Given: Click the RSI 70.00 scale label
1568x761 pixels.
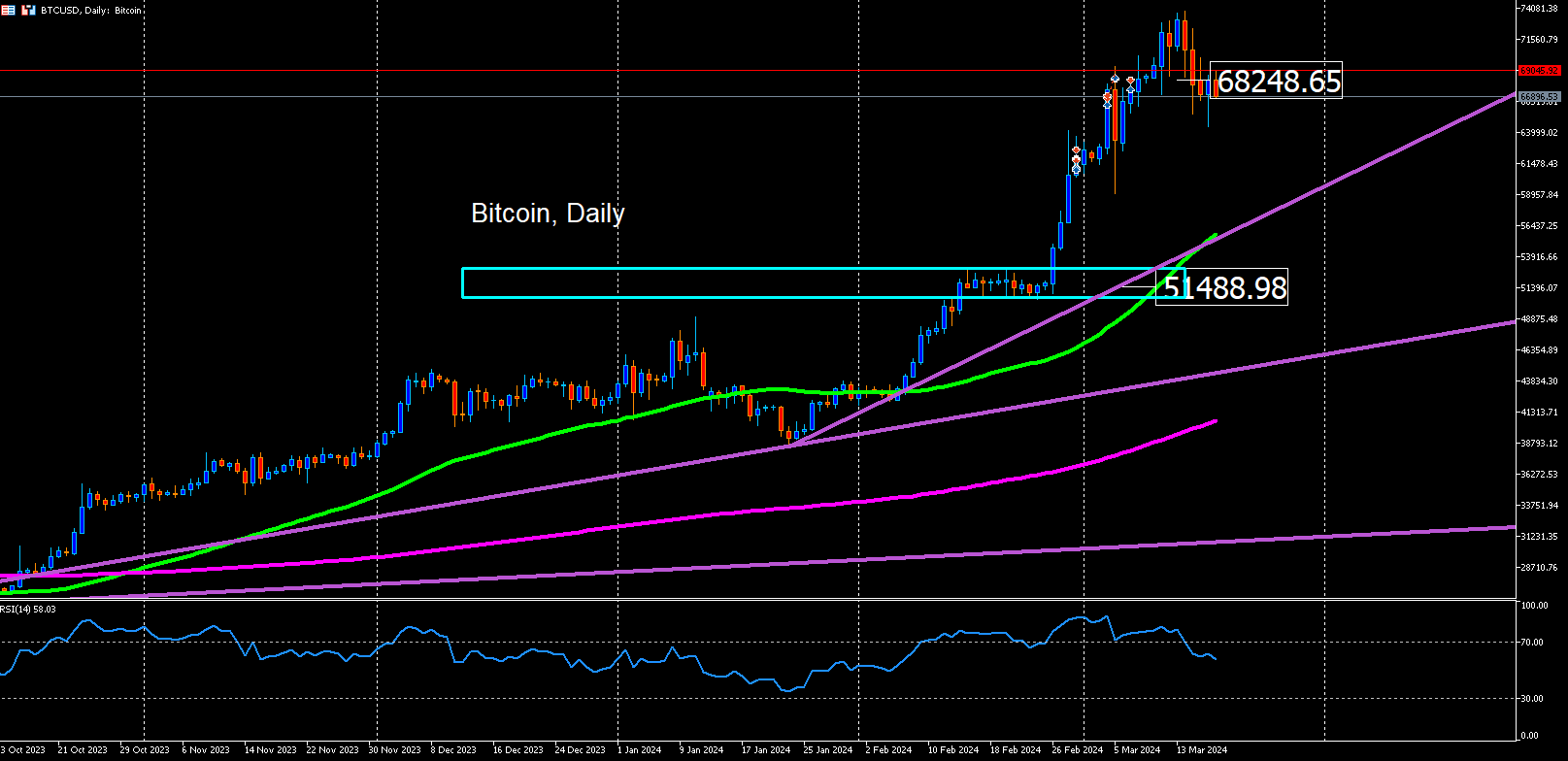Looking at the screenshot, I should (x=1532, y=642).
